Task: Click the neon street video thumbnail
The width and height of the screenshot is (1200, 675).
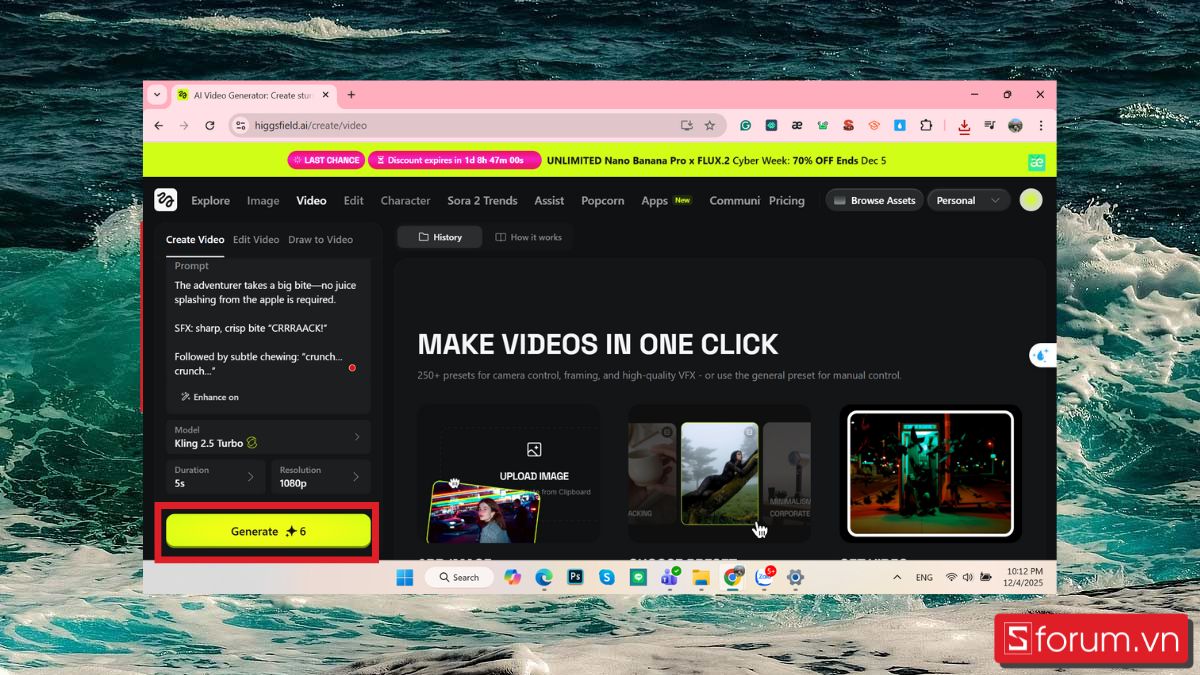Action: tap(930, 473)
